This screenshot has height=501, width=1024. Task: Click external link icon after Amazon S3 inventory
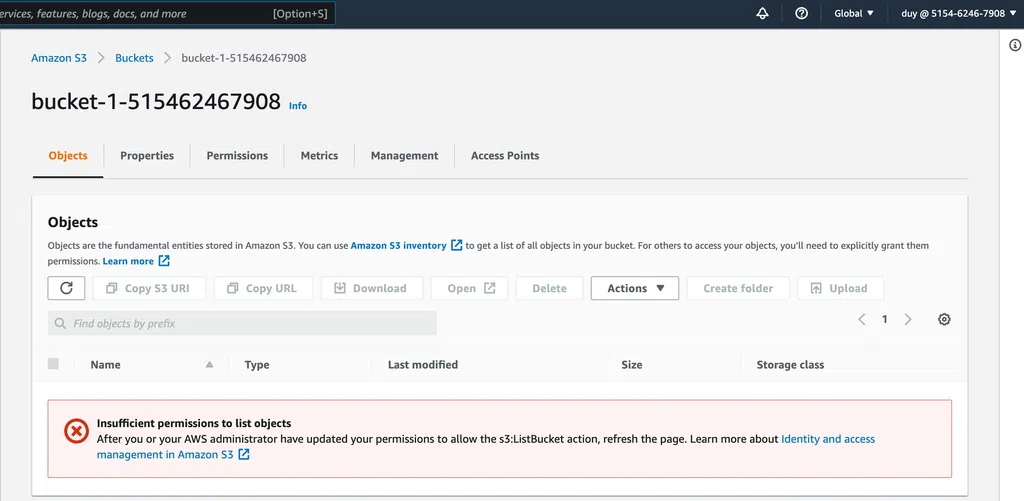tap(456, 246)
